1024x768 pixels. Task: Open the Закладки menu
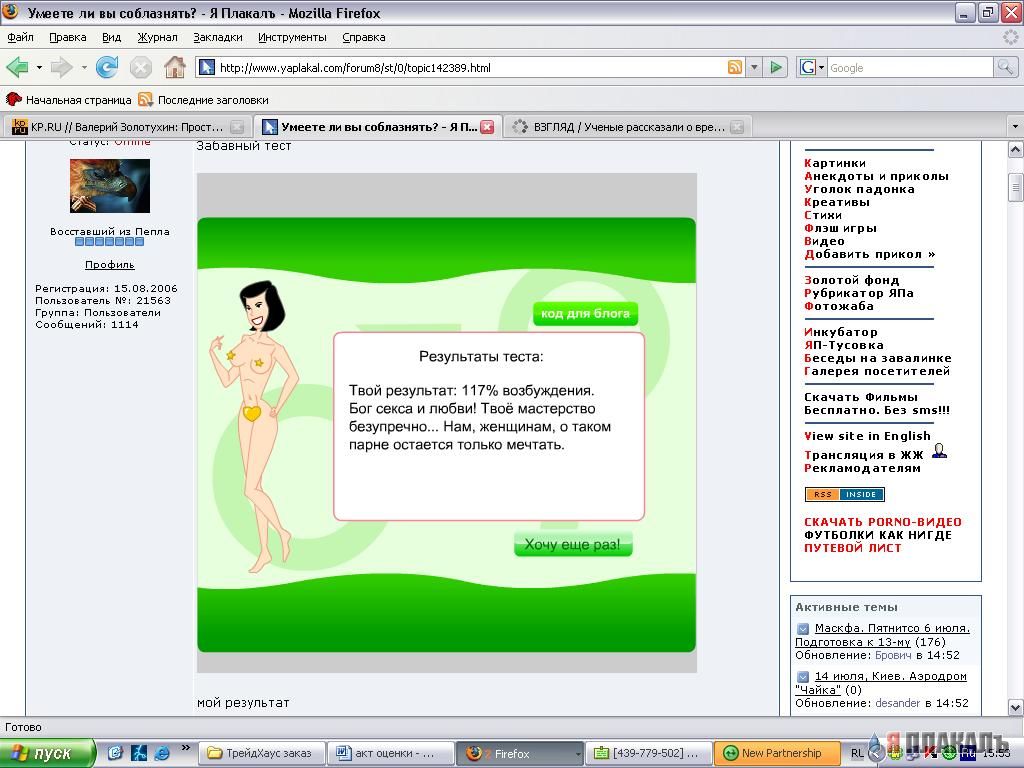(x=217, y=37)
